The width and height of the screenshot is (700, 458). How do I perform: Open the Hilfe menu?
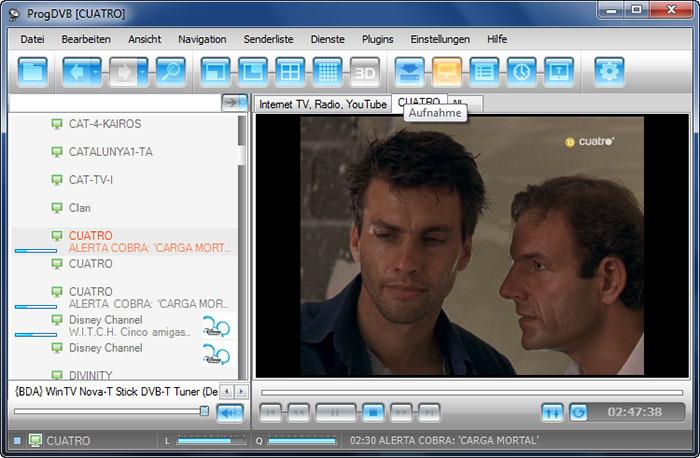[x=496, y=39]
